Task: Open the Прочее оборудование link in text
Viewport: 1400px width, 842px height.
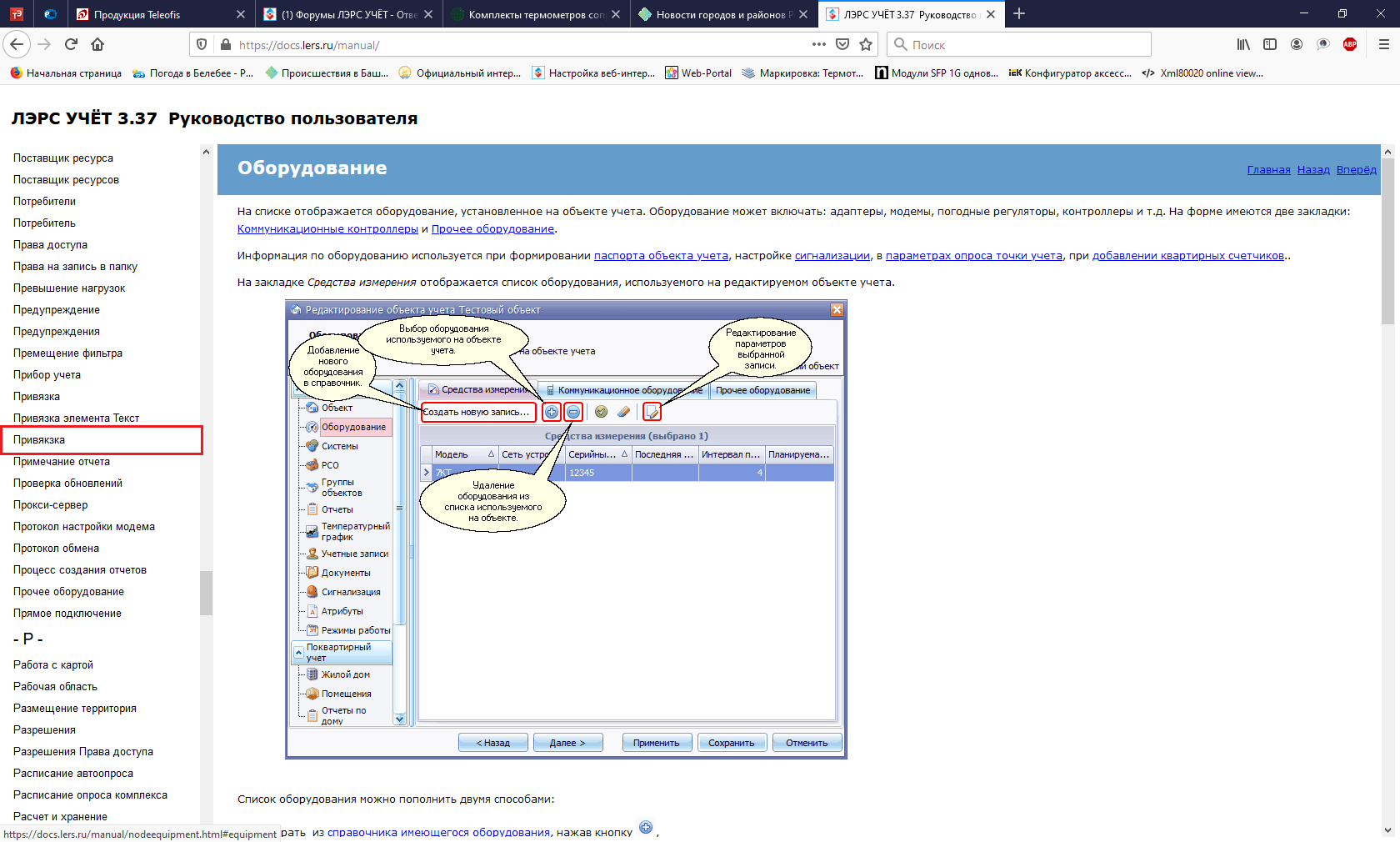Action: 492,228
